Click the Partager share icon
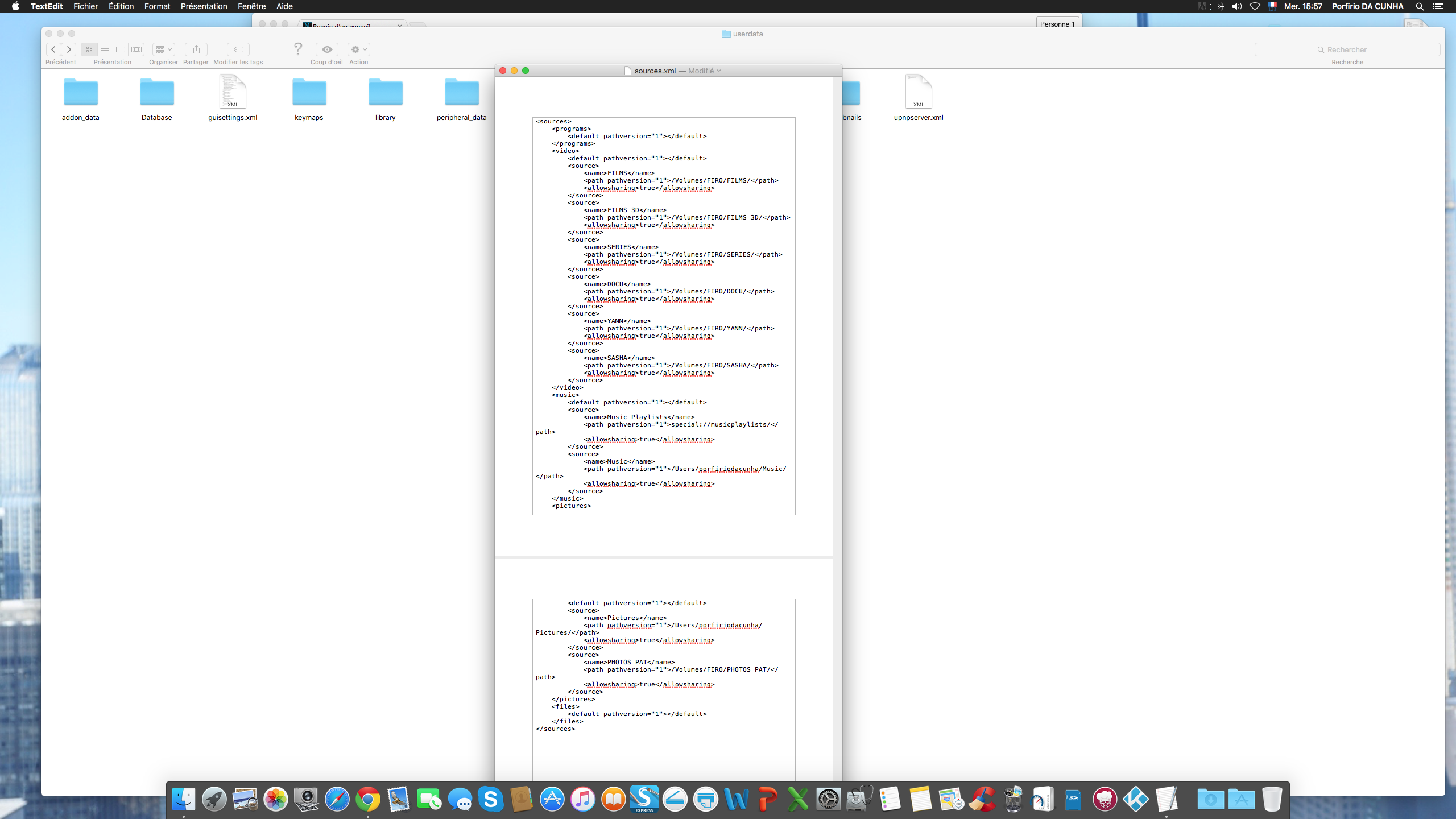Screen dimensions: 1456x819 pos(196,49)
